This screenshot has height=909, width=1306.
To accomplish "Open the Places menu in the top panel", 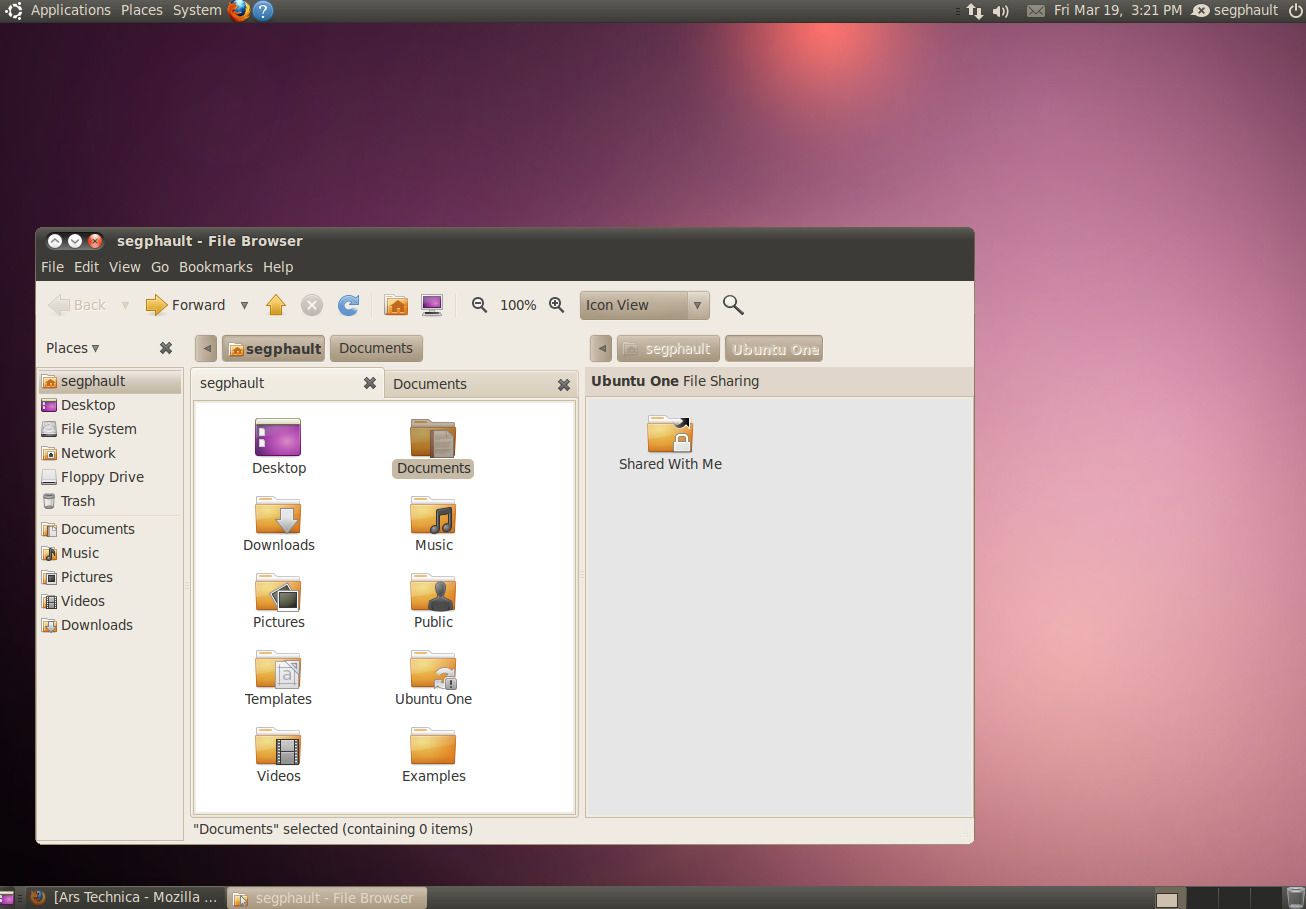I will click(142, 10).
